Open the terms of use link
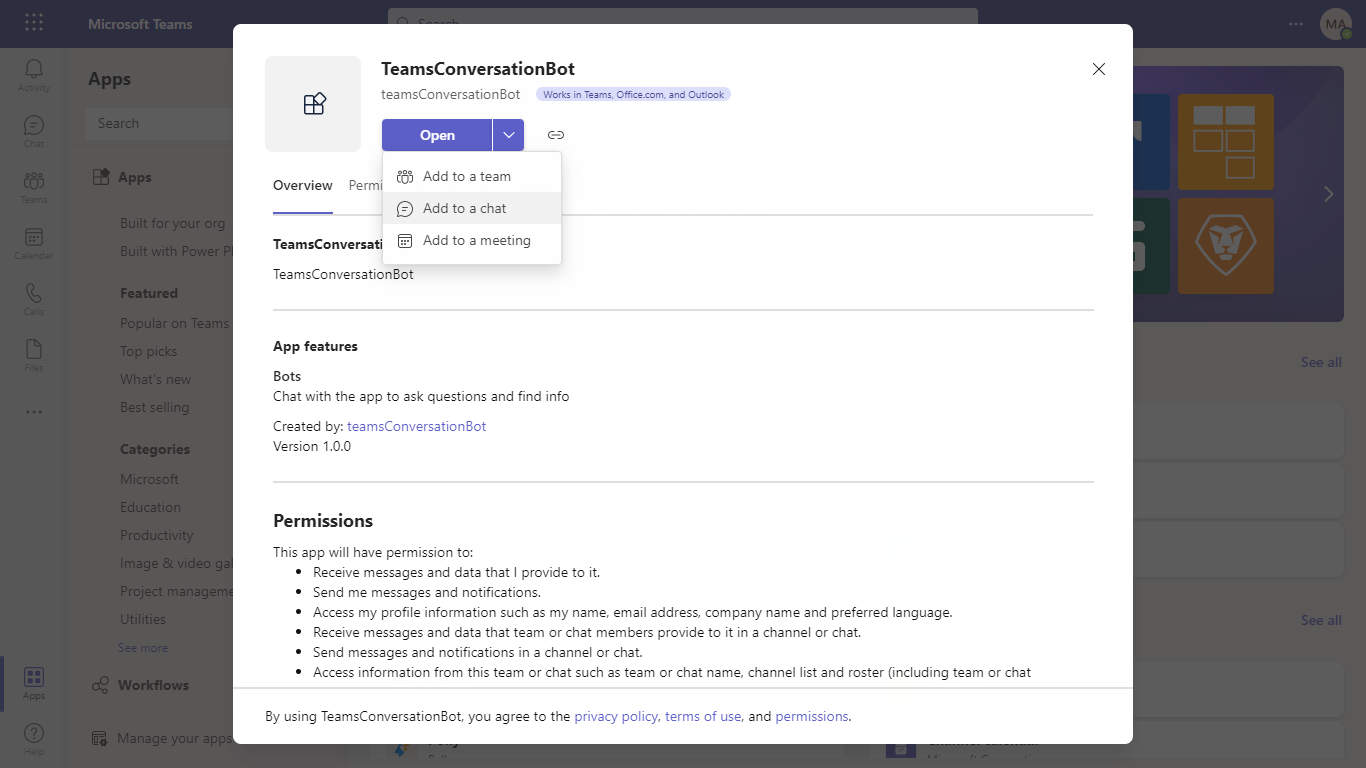The height and width of the screenshot is (768, 1366). coord(703,716)
